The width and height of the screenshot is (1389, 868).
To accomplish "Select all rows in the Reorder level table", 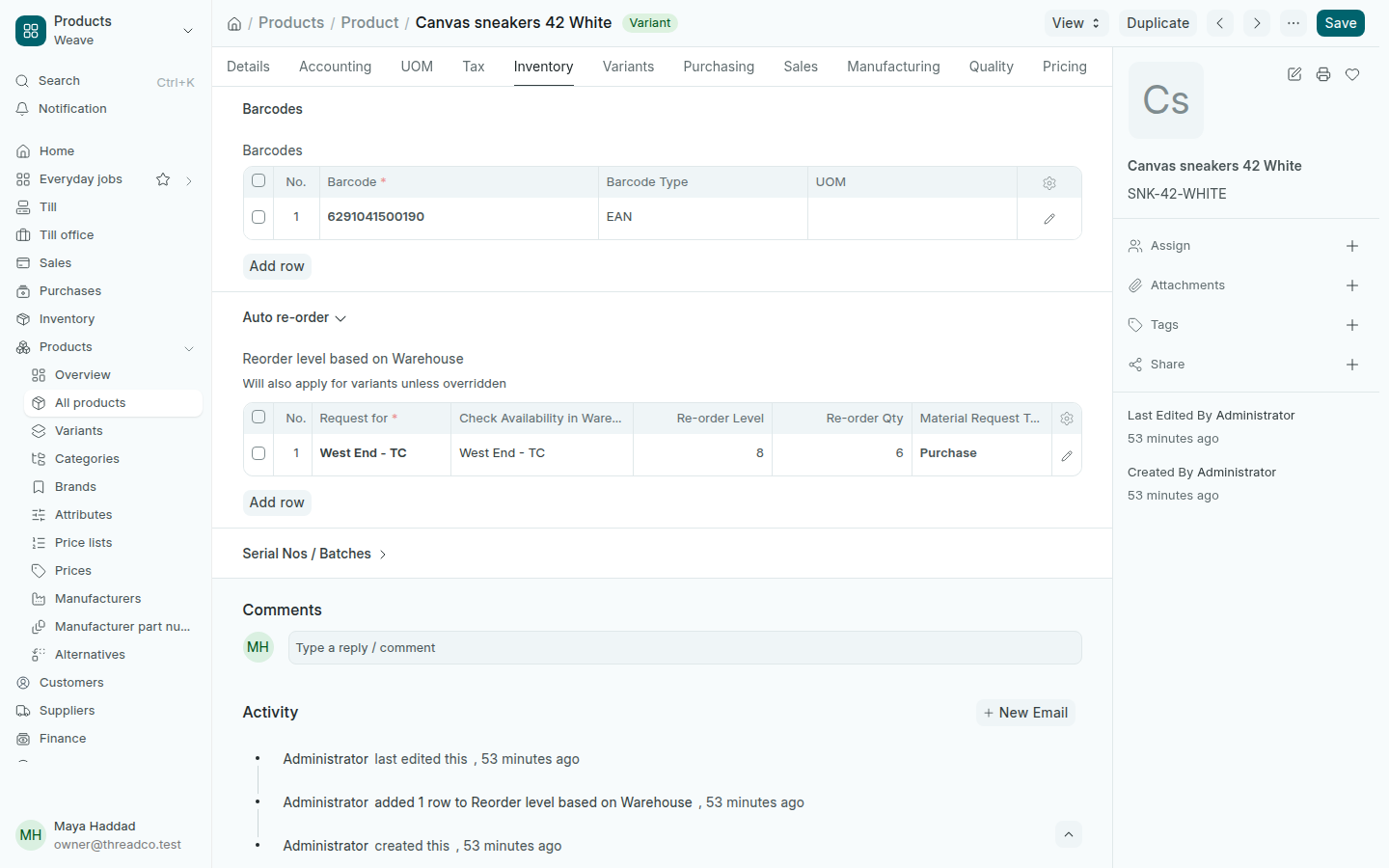I will (x=259, y=417).
